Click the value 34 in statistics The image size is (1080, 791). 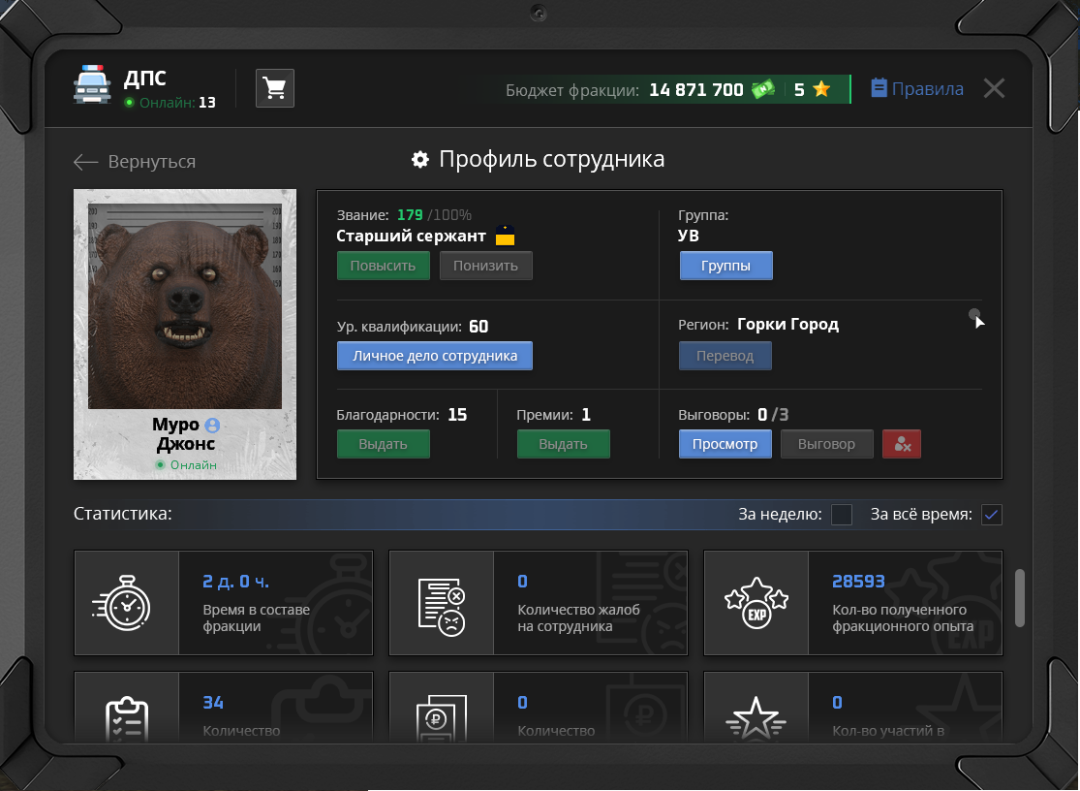[x=213, y=703]
